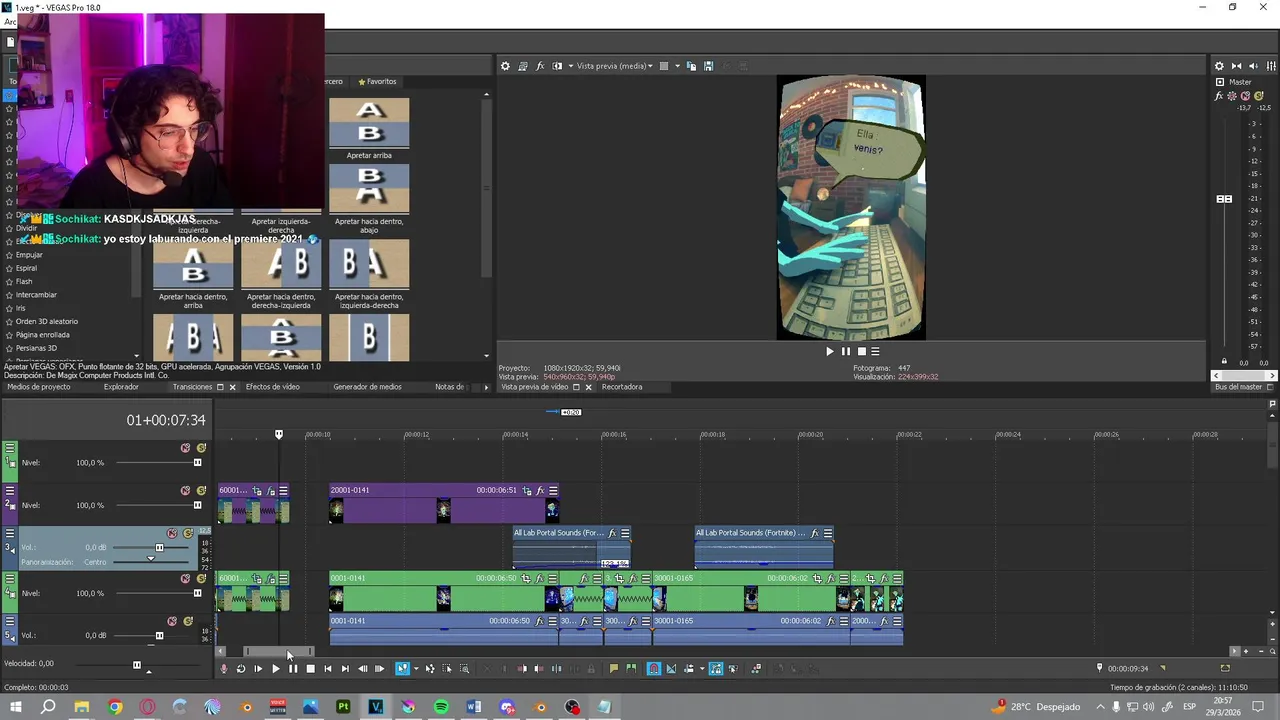
Task: Open track 4 hamburger menu
Action: [10, 579]
